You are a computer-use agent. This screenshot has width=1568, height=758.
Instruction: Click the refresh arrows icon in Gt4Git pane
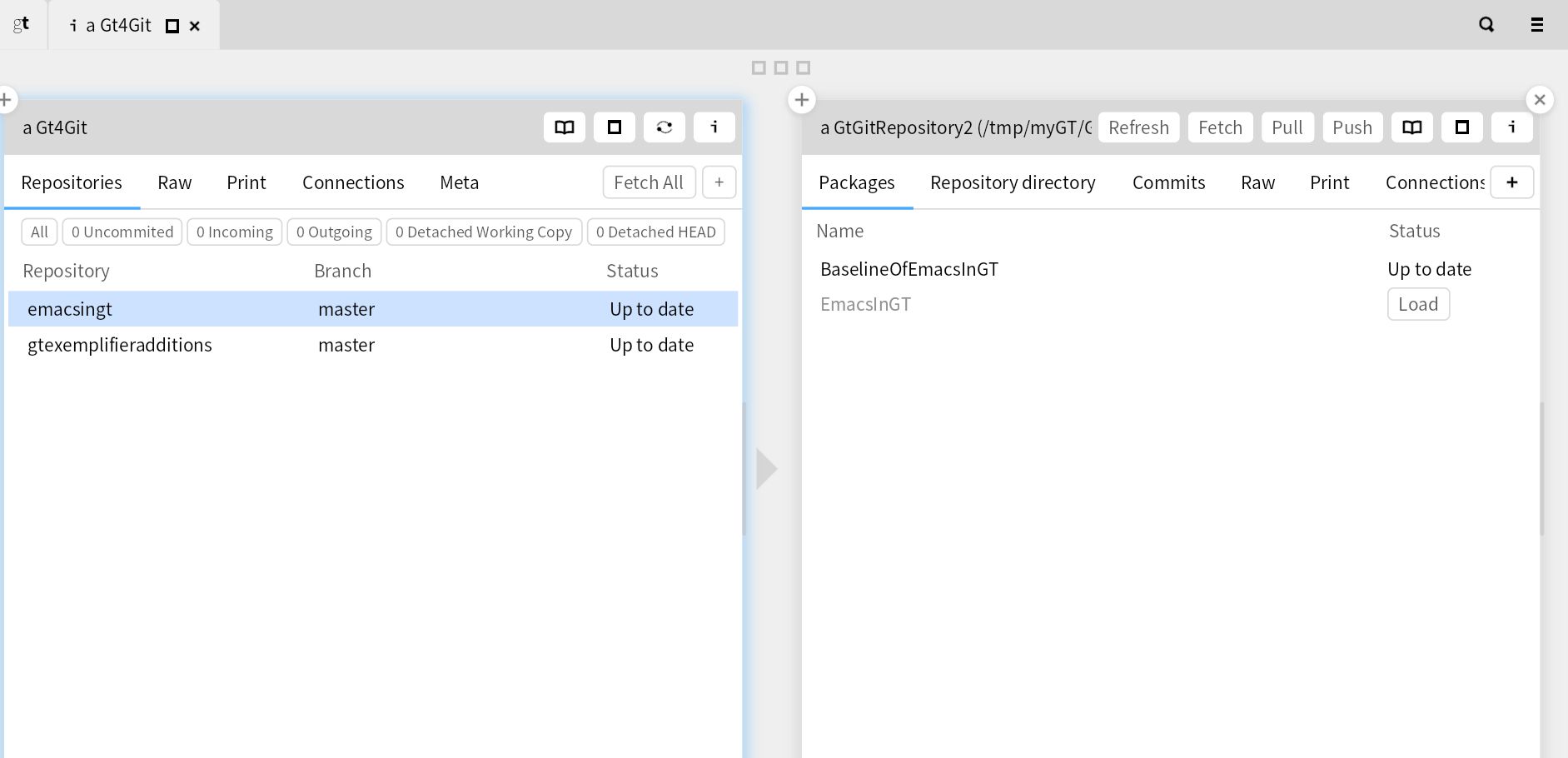[665, 127]
